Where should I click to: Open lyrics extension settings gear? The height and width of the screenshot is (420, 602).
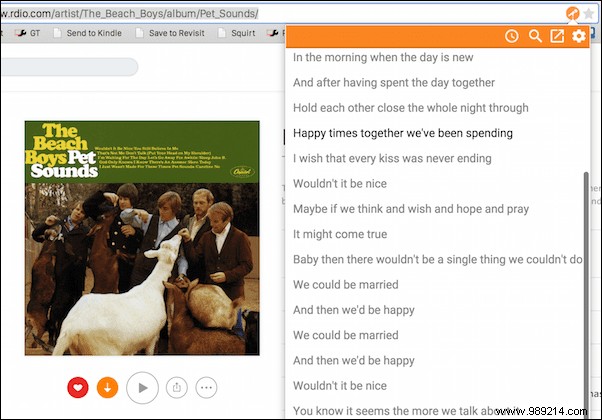(x=579, y=36)
